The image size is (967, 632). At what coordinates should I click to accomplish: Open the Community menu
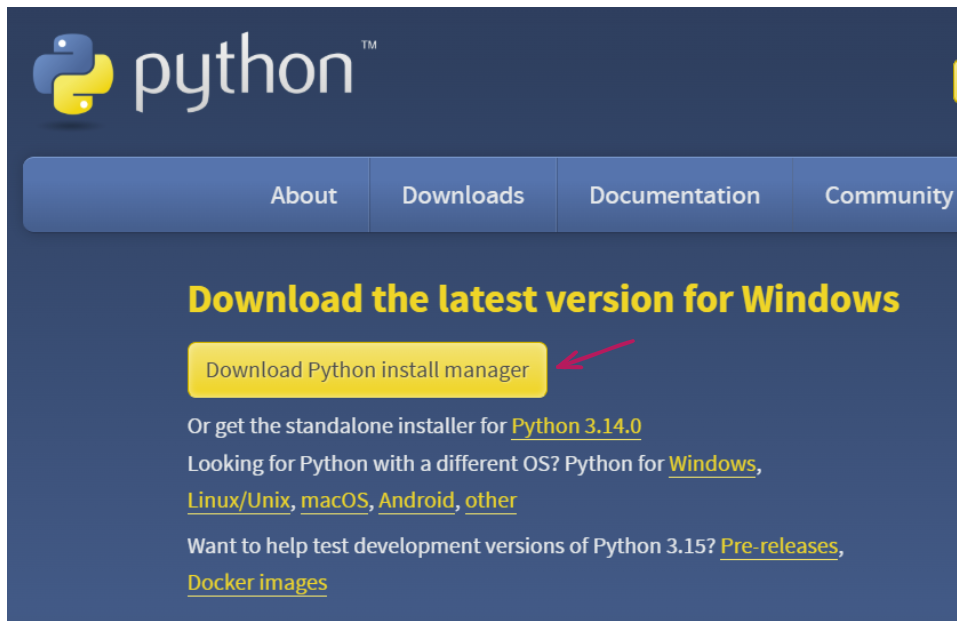pyautogui.click(x=887, y=195)
